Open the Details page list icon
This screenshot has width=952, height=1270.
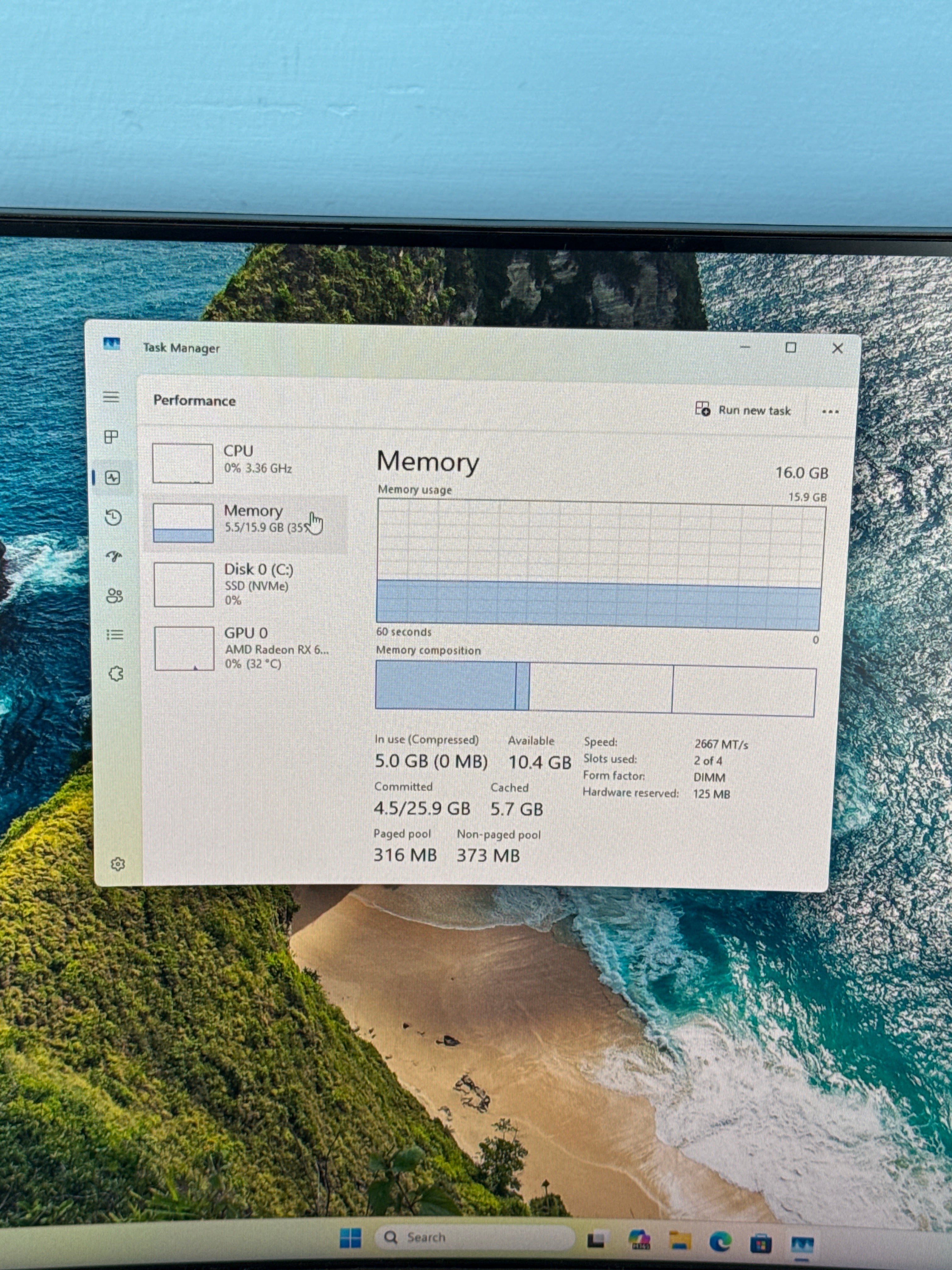coord(115,634)
